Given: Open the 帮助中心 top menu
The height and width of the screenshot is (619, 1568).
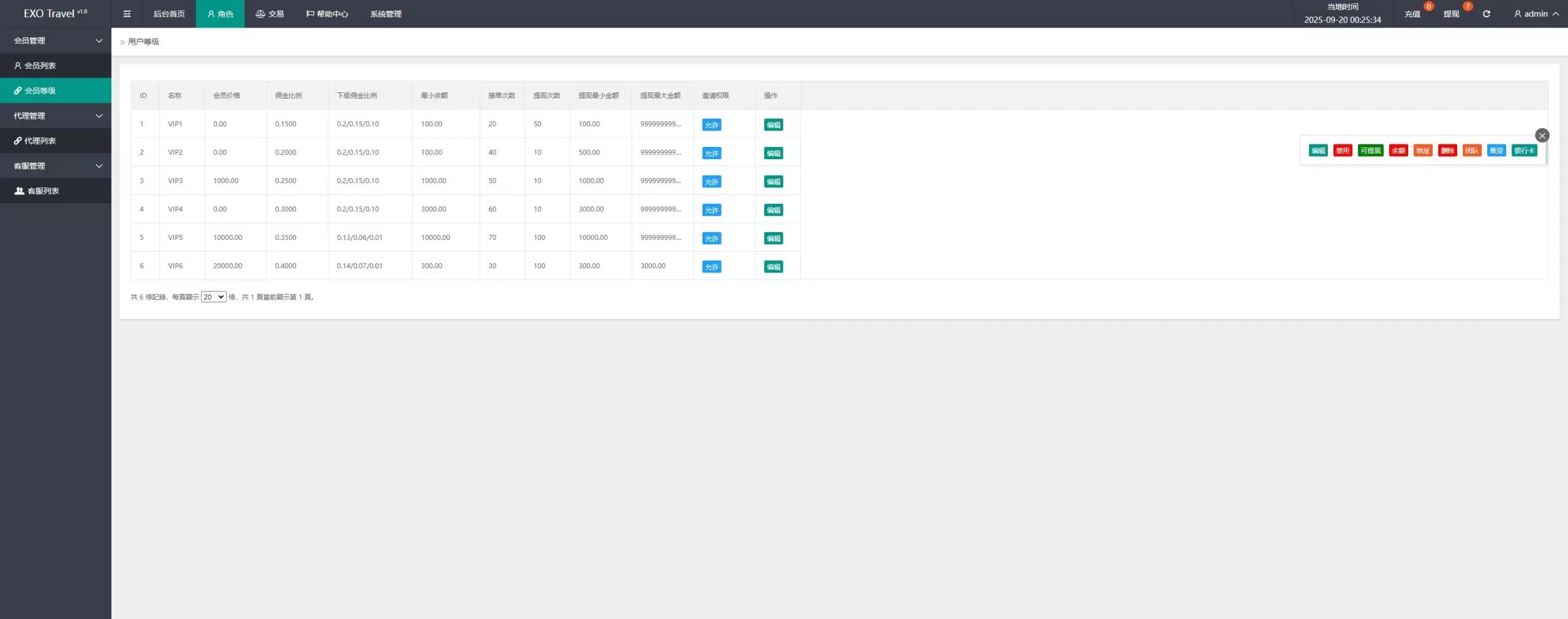Looking at the screenshot, I should tap(327, 13).
